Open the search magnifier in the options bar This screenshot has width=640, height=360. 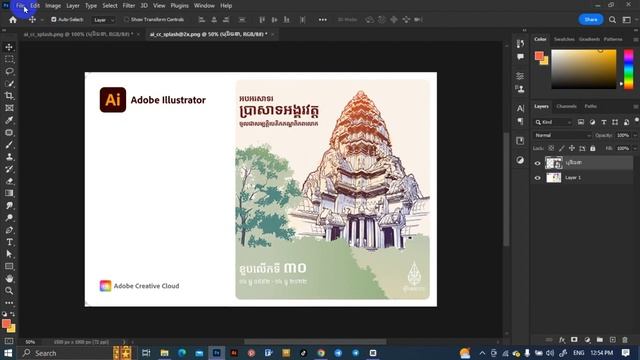pyautogui.click(x=612, y=20)
